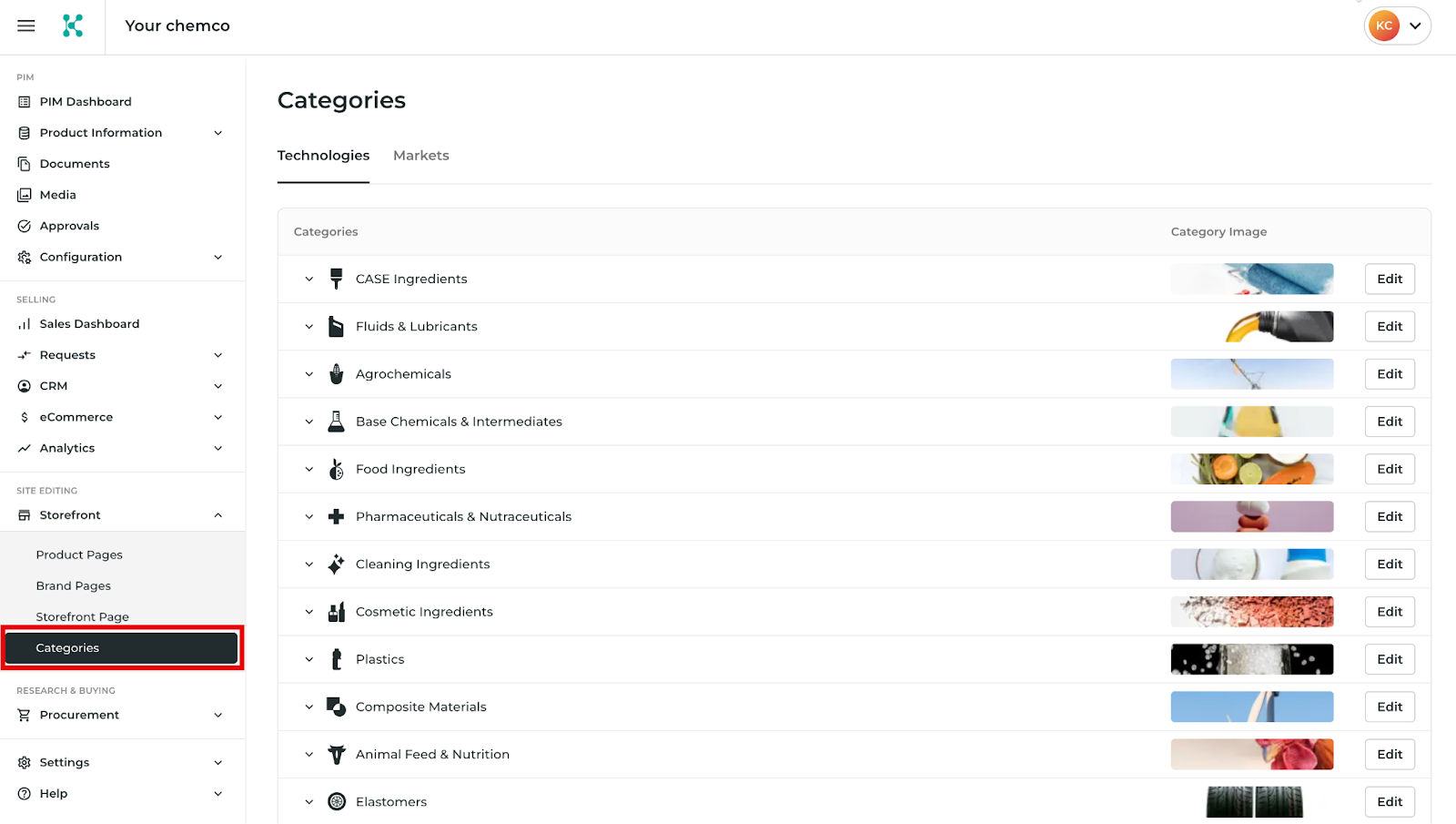Switch to the Markets tab
The width and height of the screenshot is (1456, 824).
pyautogui.click(x=421, y=156)
